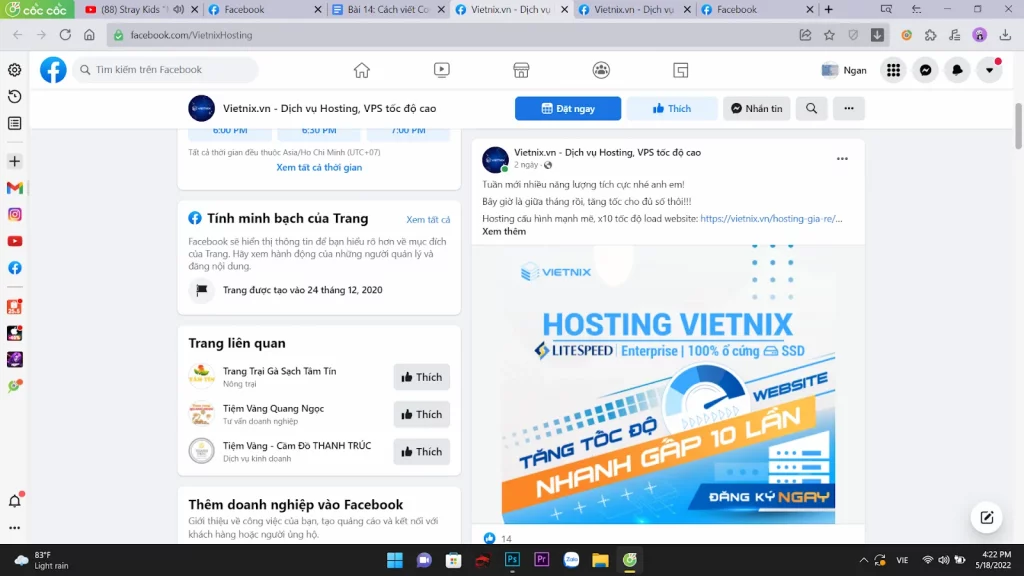Open the vietnix.vn hosting-gia-re link

[x=771, y=219]
